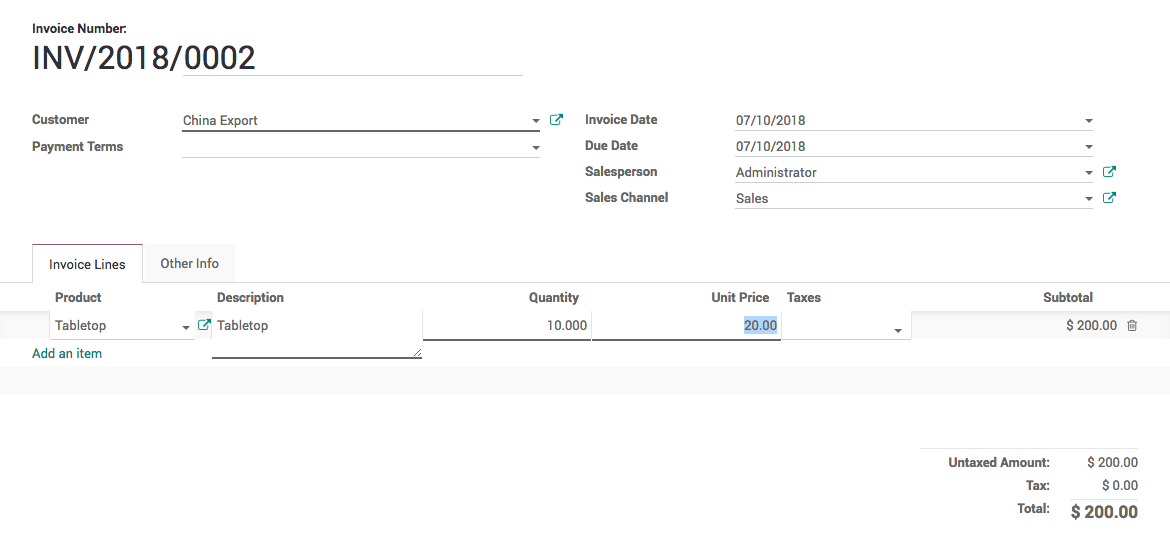This screenshot has width=1170, height=539.
Task: Expand the Customer dropdown arrow
Action: point(536,121)
